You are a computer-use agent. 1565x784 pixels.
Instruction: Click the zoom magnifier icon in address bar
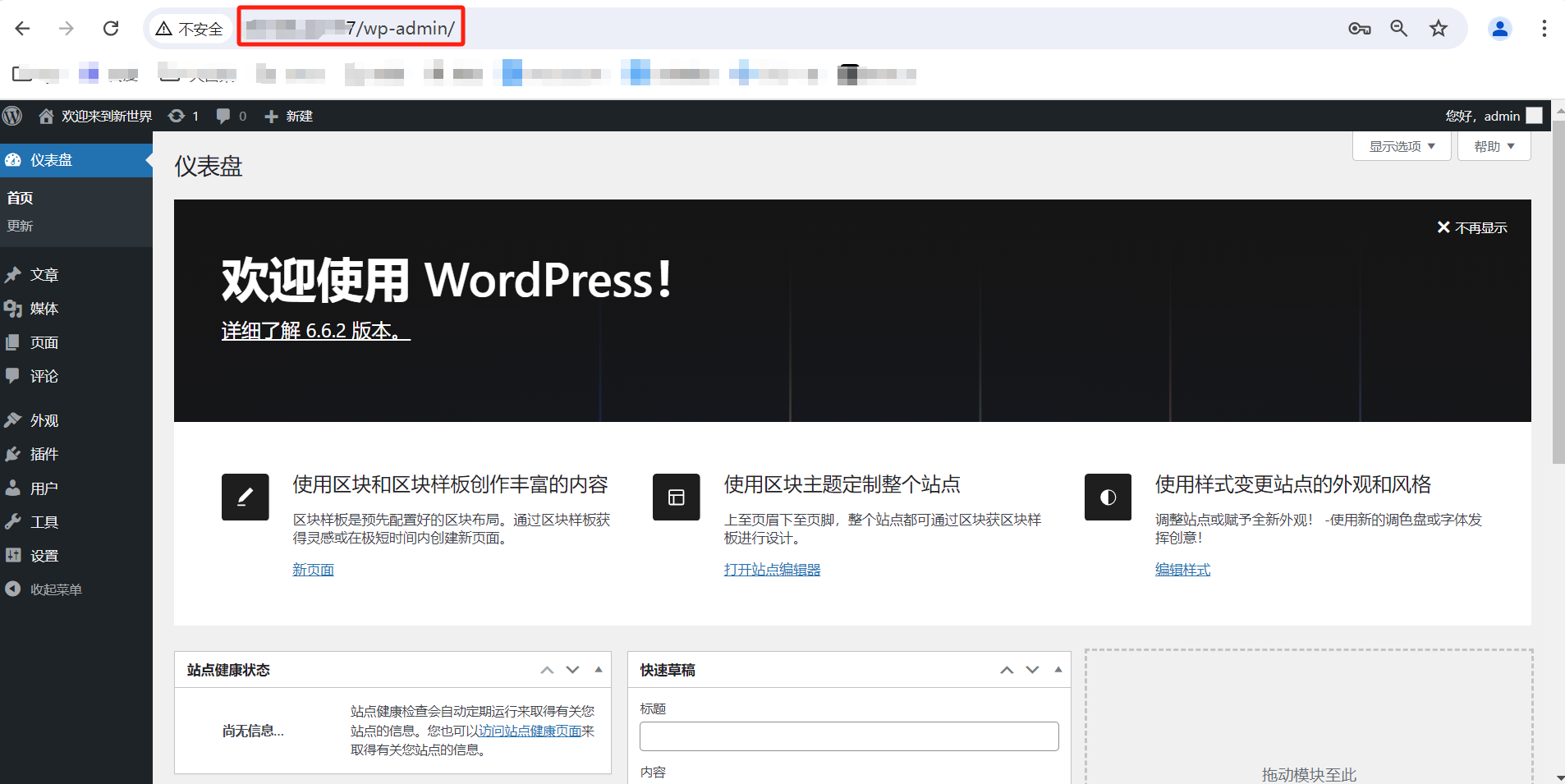[1399, 29]
